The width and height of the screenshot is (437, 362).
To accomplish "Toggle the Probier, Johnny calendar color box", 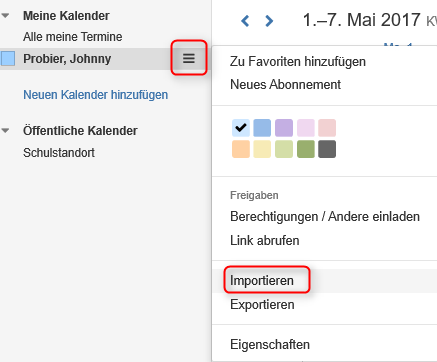I will (8, 58).
